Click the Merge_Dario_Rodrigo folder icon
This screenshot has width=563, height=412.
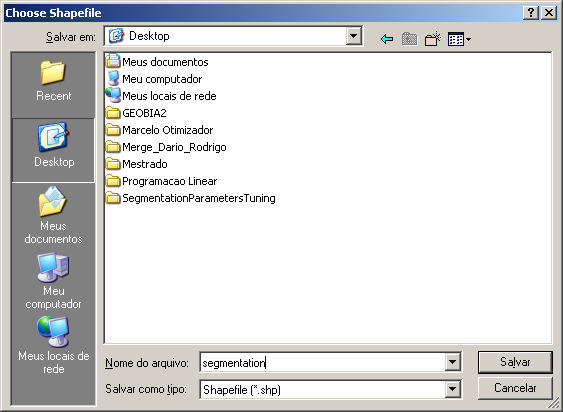113,147
